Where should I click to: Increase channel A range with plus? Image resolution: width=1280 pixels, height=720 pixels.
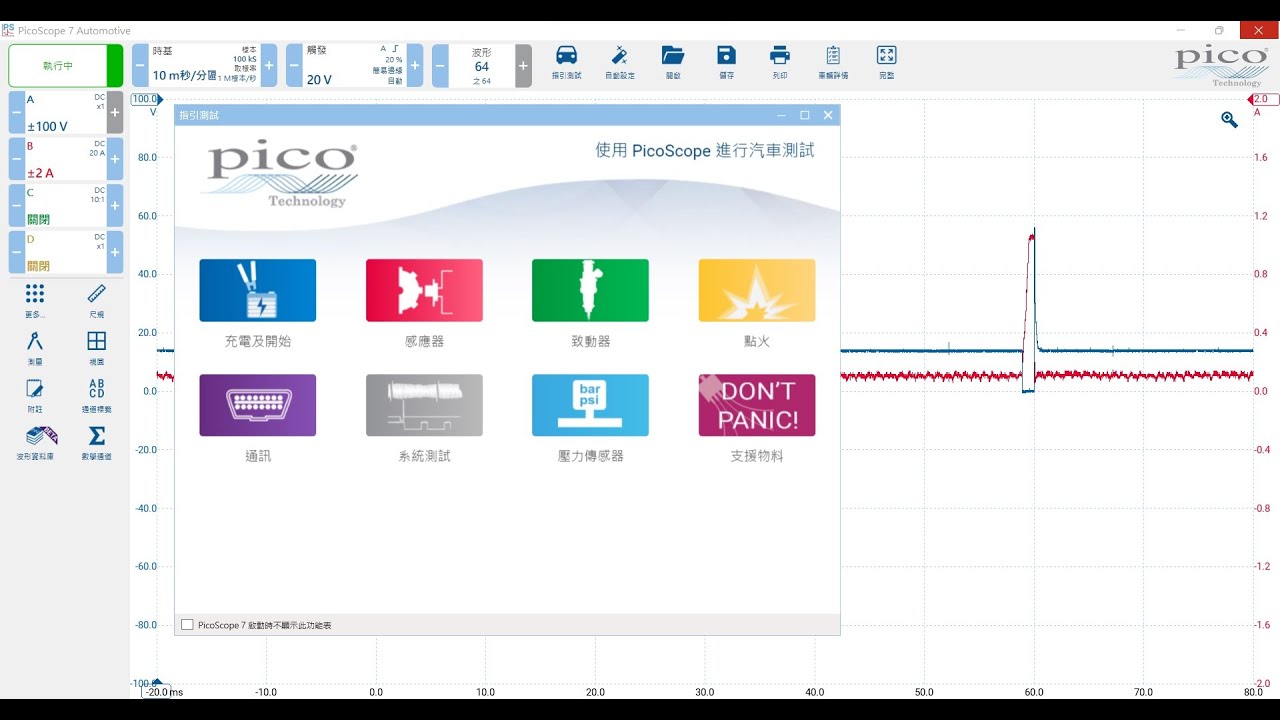(x=115, y=113)
